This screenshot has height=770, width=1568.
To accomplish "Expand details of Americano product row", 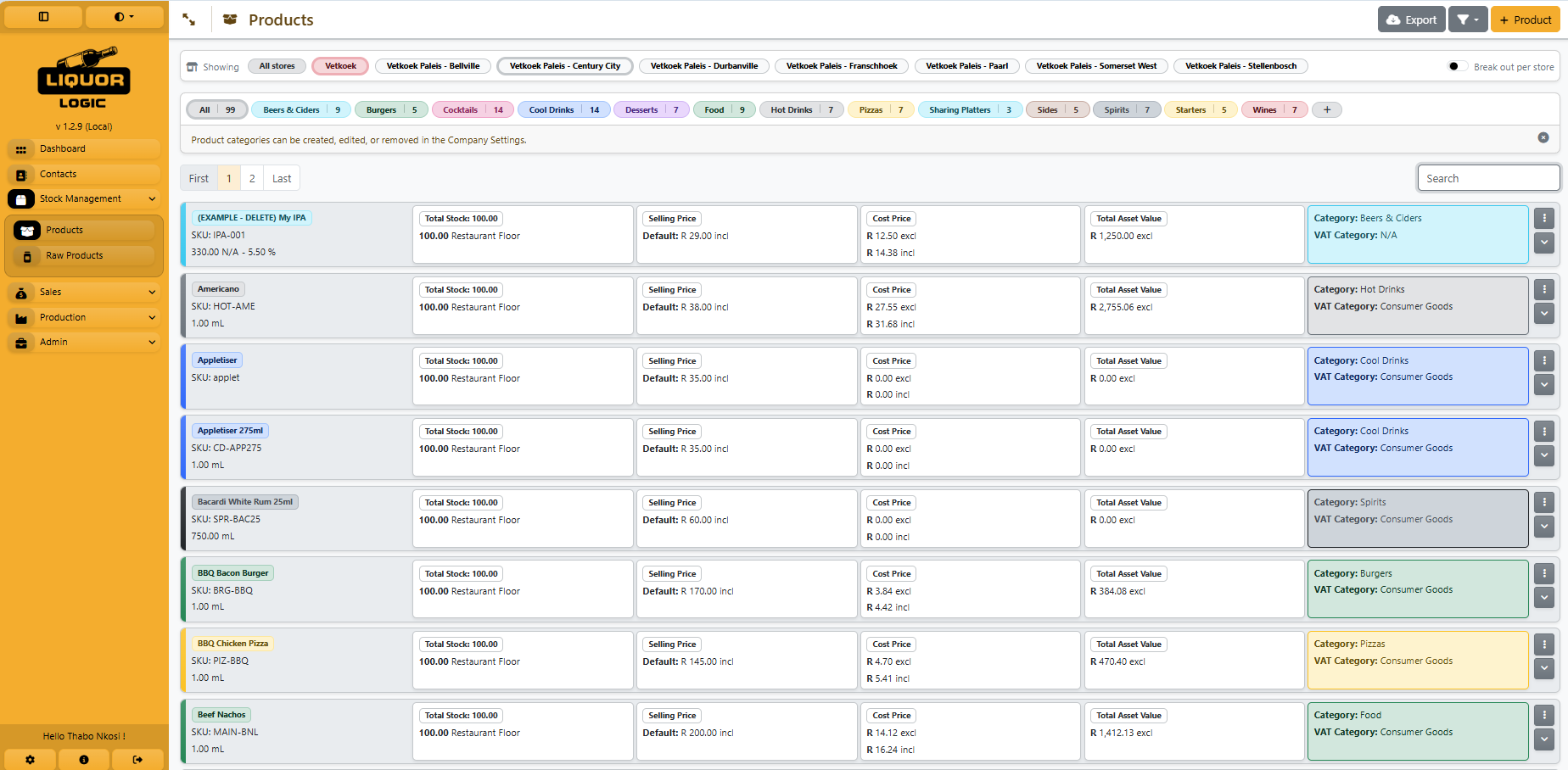I will pos(1544,313).
